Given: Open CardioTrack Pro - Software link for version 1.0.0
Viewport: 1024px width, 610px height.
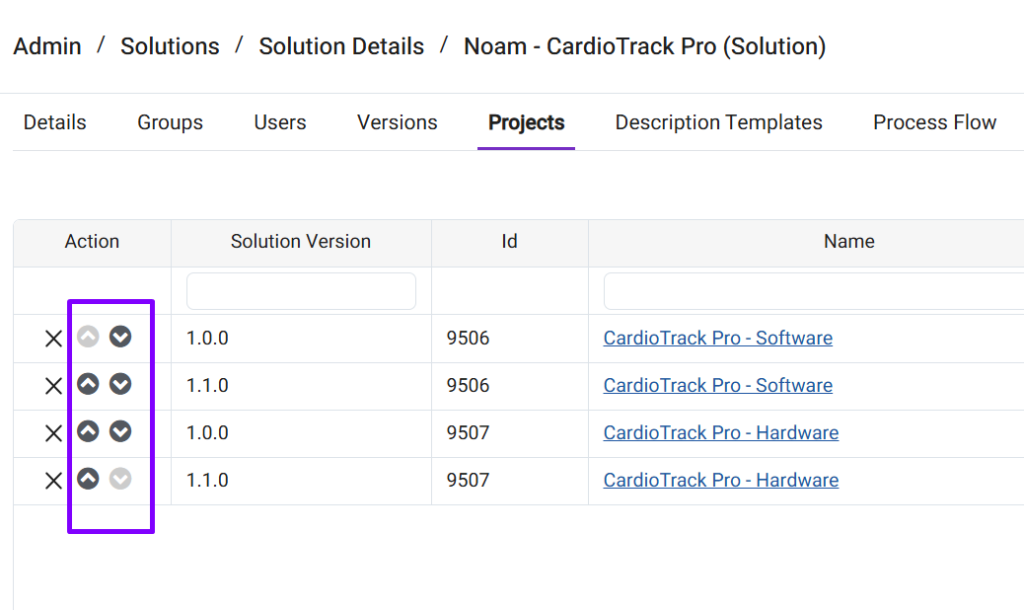Looking at the screenshot, I should pyautogui.click(x=717, y=338).
